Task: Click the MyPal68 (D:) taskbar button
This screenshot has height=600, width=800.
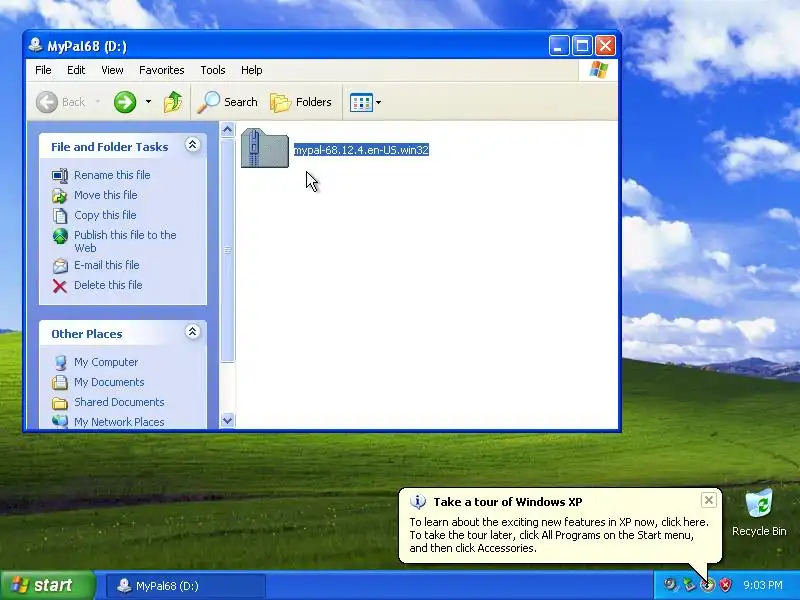Action: tap(186, 586)
